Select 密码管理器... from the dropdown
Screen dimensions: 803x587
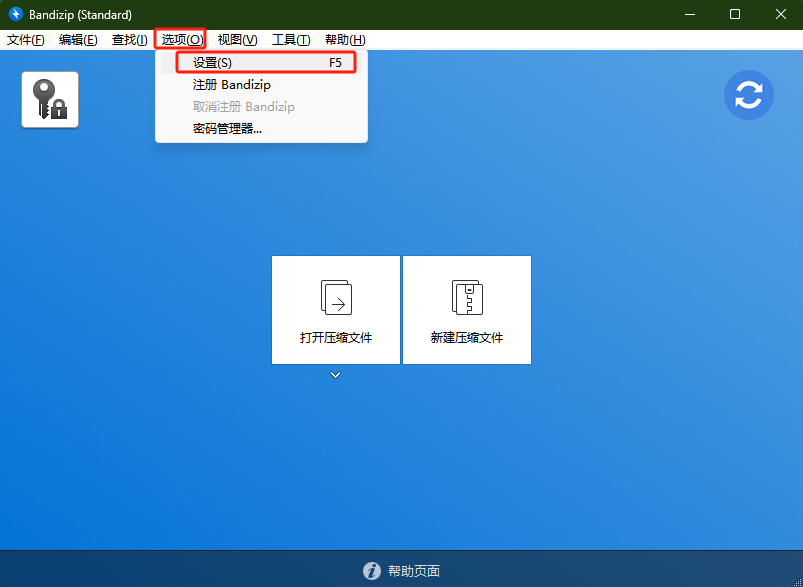tap(228, 128)
